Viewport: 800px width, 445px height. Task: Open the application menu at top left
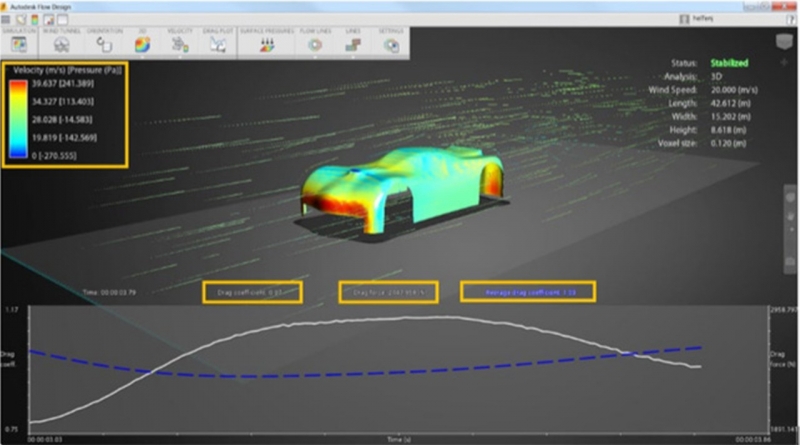point(7,19)
